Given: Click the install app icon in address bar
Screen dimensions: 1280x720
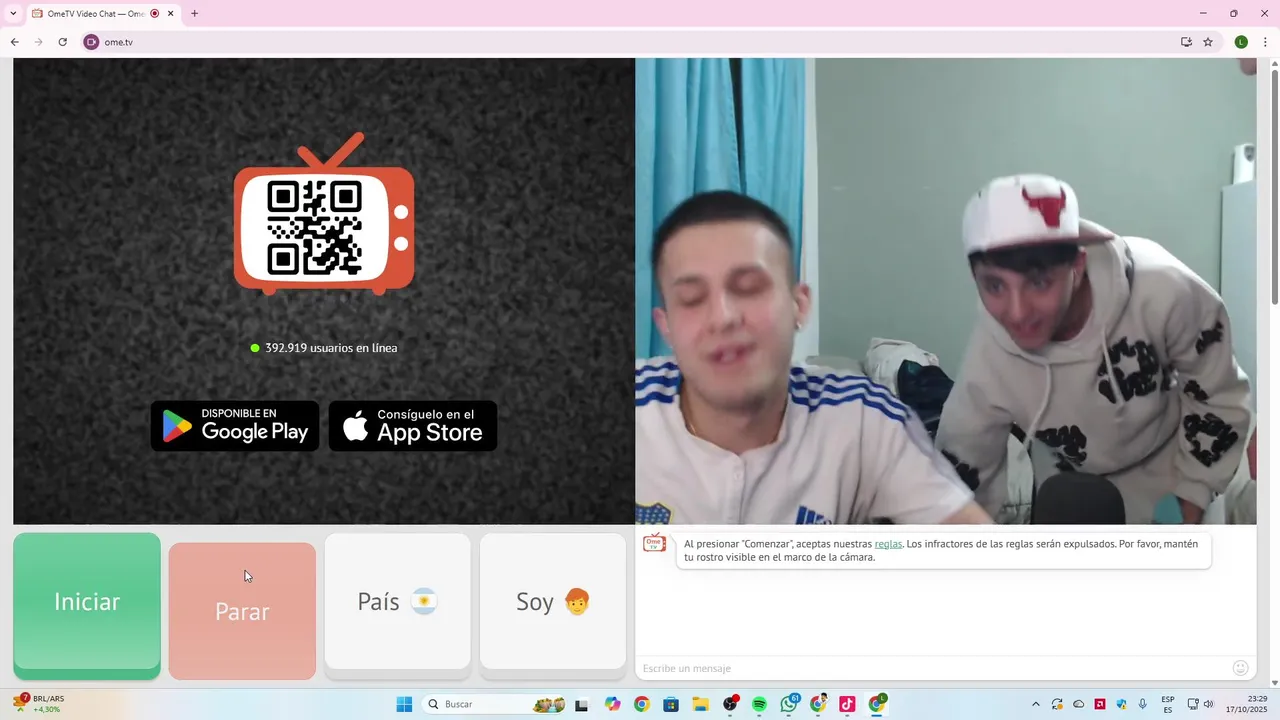Looking at the screenshot, I should click(1186, 42).
